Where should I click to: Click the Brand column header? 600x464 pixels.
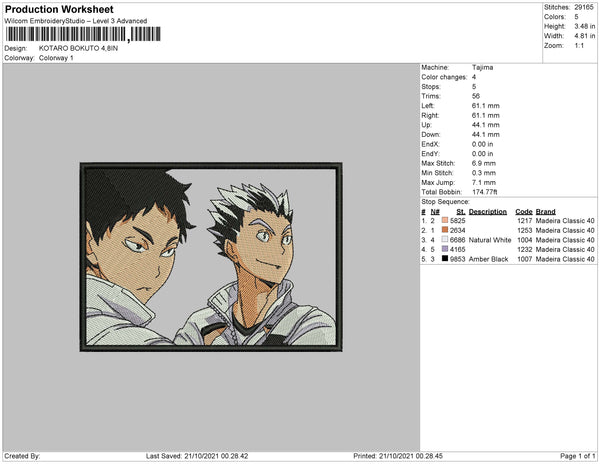545,212
